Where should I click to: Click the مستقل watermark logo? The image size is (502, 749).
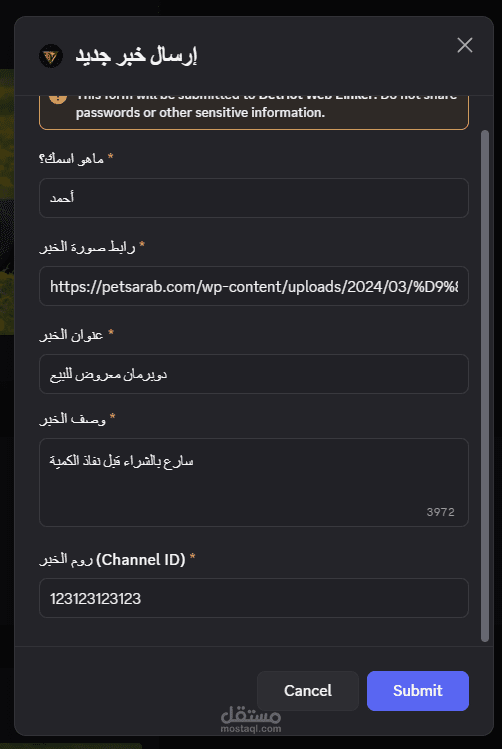click(251, 719)
